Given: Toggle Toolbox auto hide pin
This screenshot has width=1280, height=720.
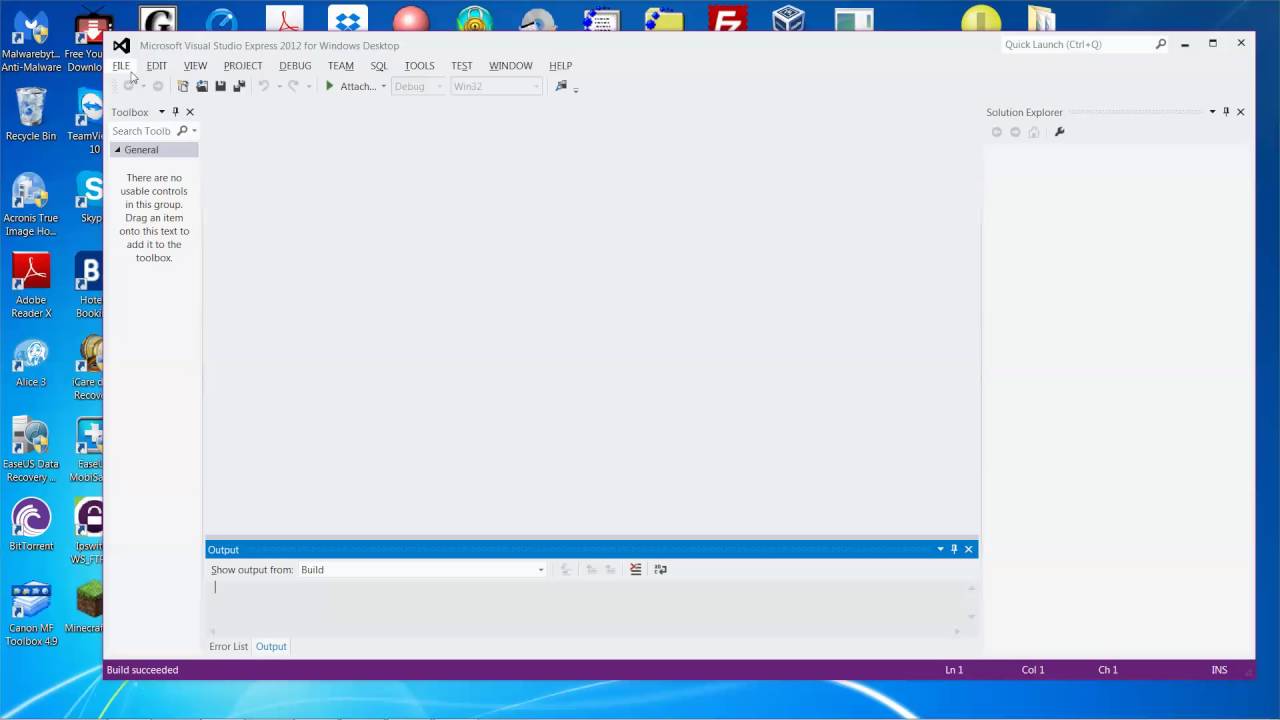Looking at the screenshot, I should coord(175,112).
